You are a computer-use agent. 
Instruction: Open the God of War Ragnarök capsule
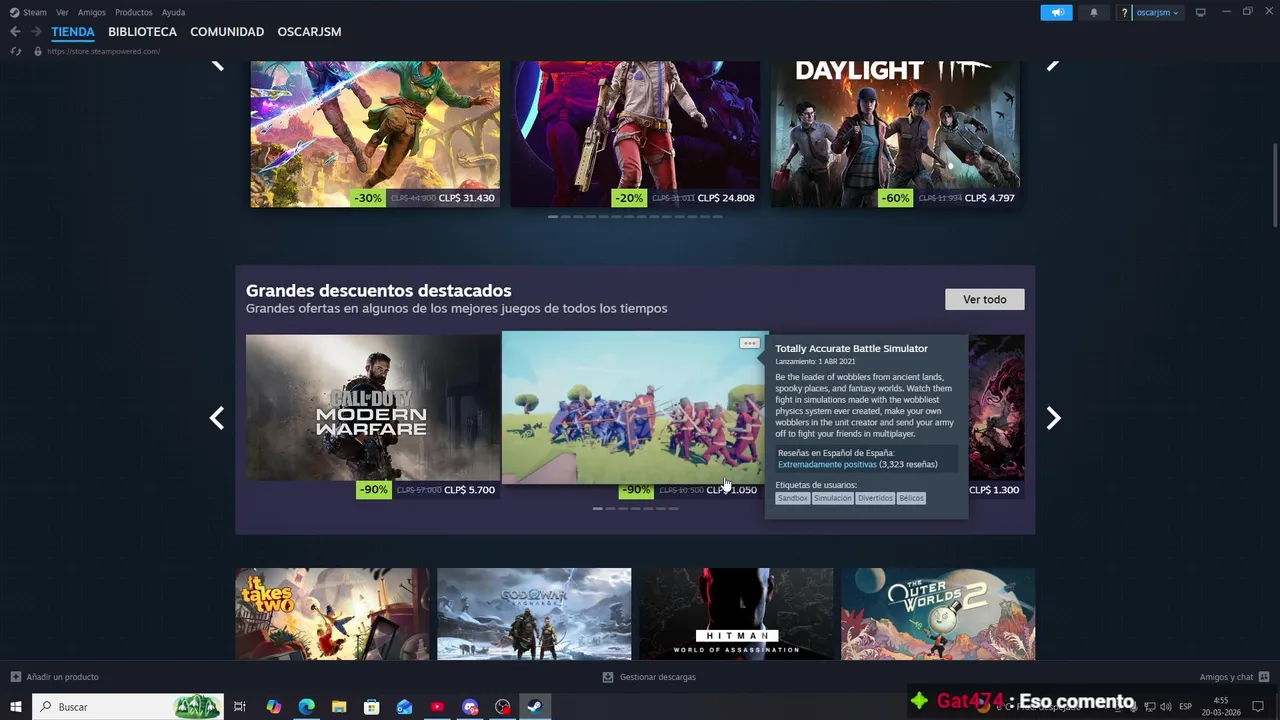tap(534, 613)
